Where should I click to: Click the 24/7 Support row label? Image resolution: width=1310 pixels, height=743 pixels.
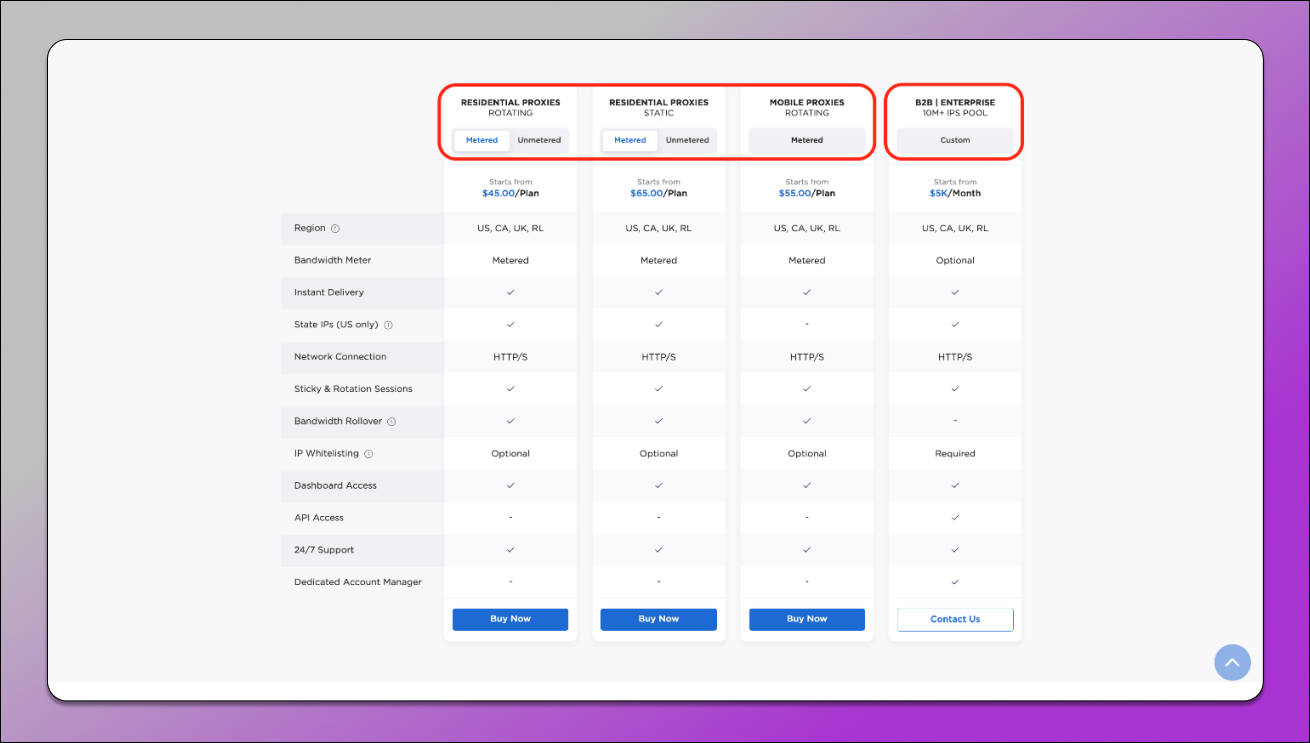point(324,550)
